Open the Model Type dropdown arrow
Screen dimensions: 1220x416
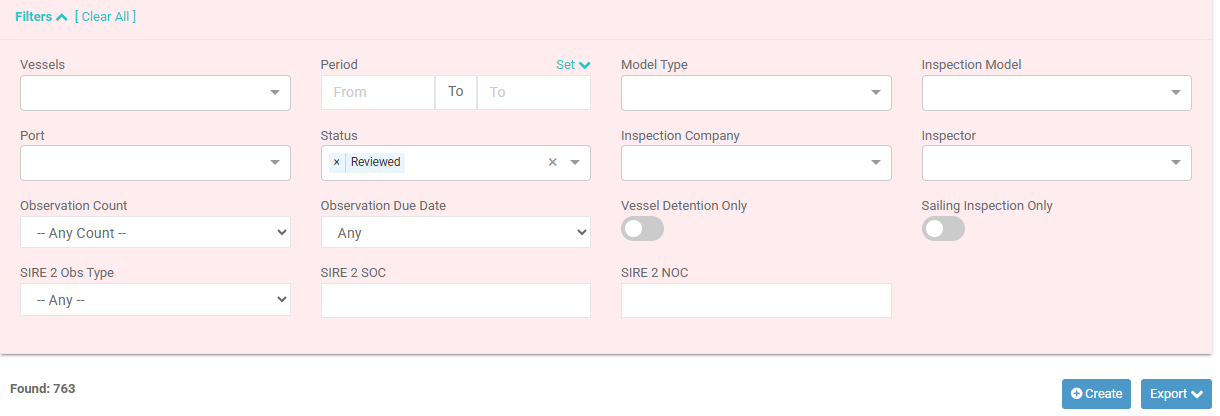(876, 92)
